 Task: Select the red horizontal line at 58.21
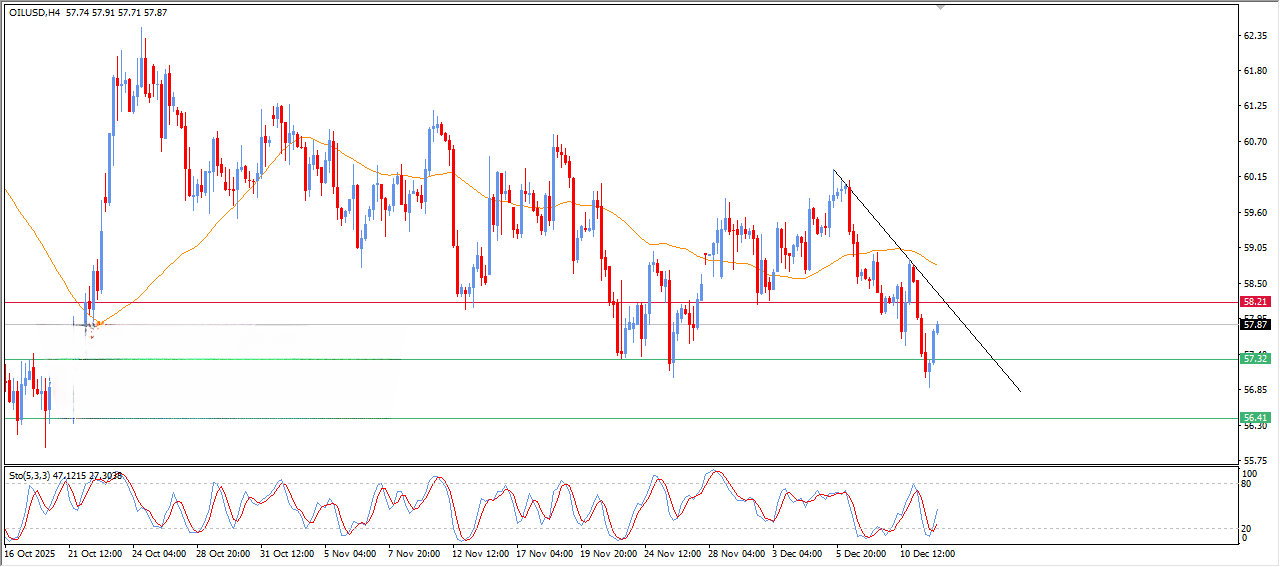(400, 301)
